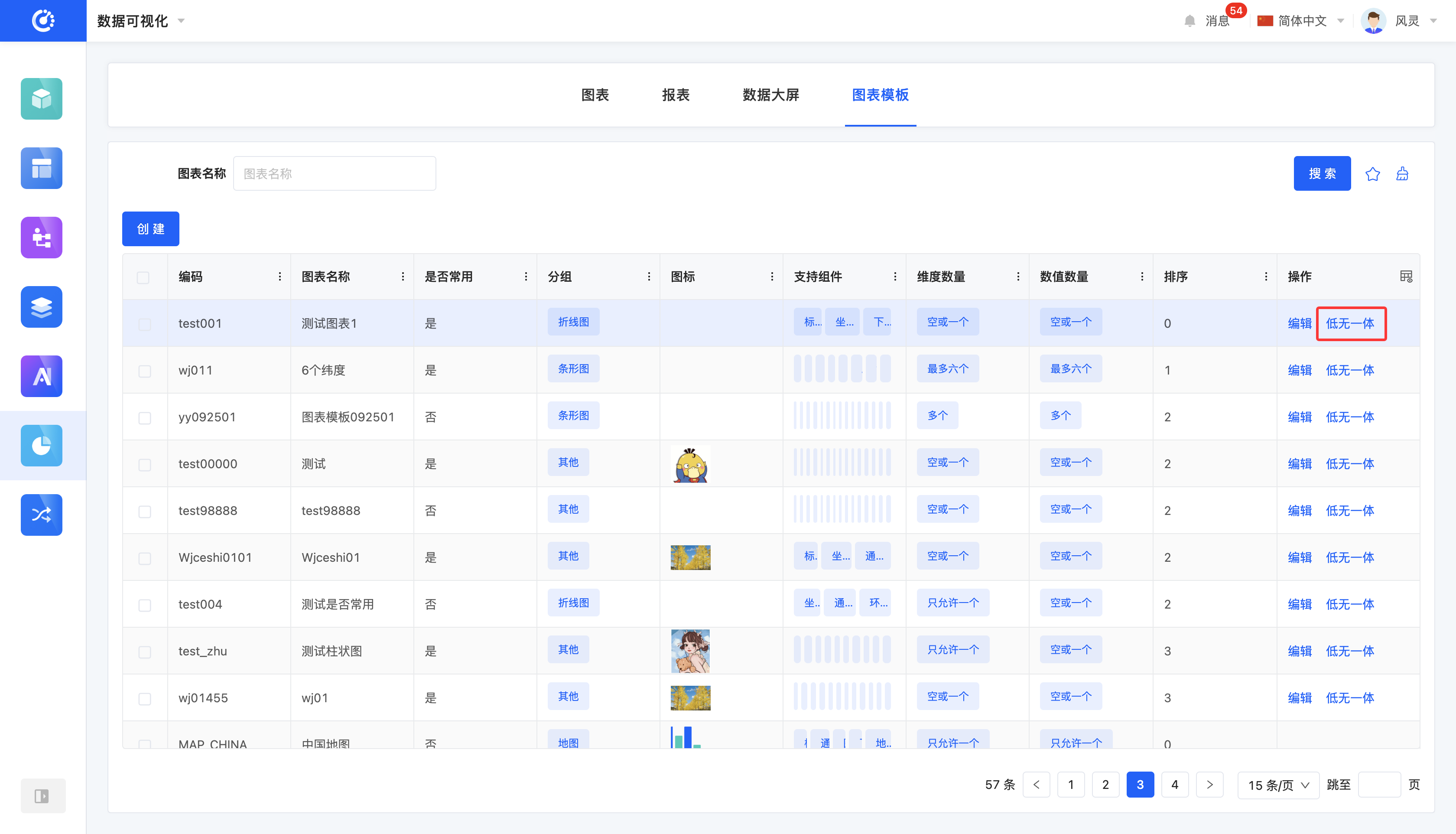This screenshot has width=1456, height=834.
Task: Expand the 简体中文 language dropdown
Action: point(1301,21)
